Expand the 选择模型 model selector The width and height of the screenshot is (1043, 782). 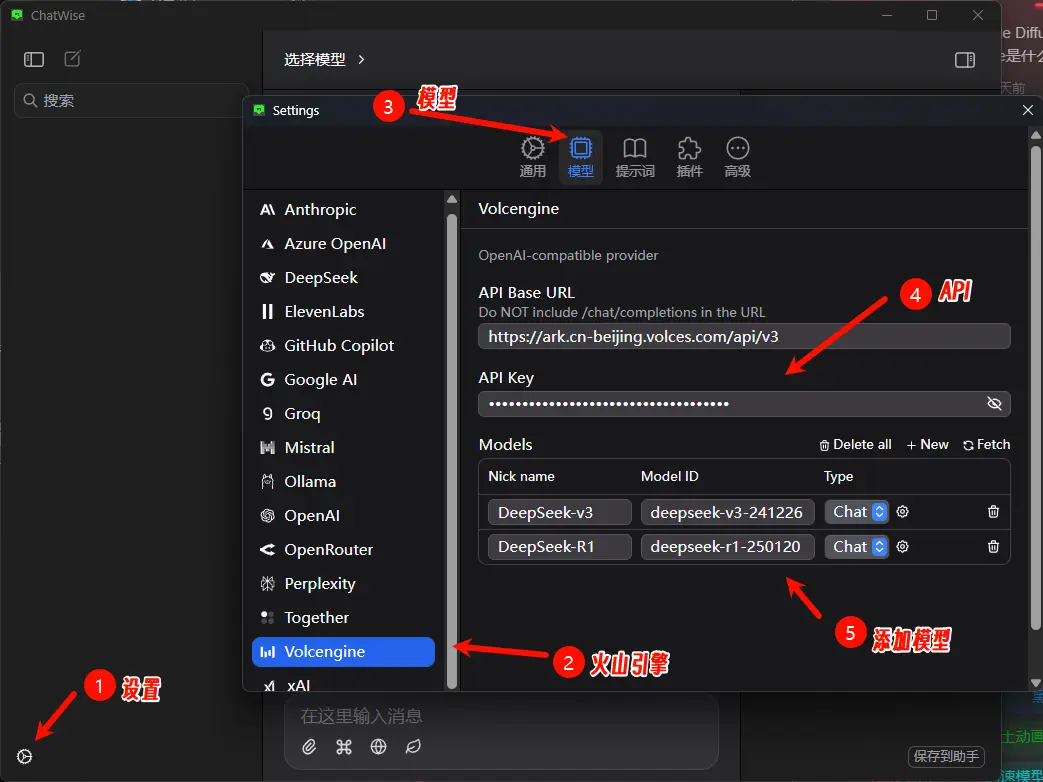(x=324, y=60)
